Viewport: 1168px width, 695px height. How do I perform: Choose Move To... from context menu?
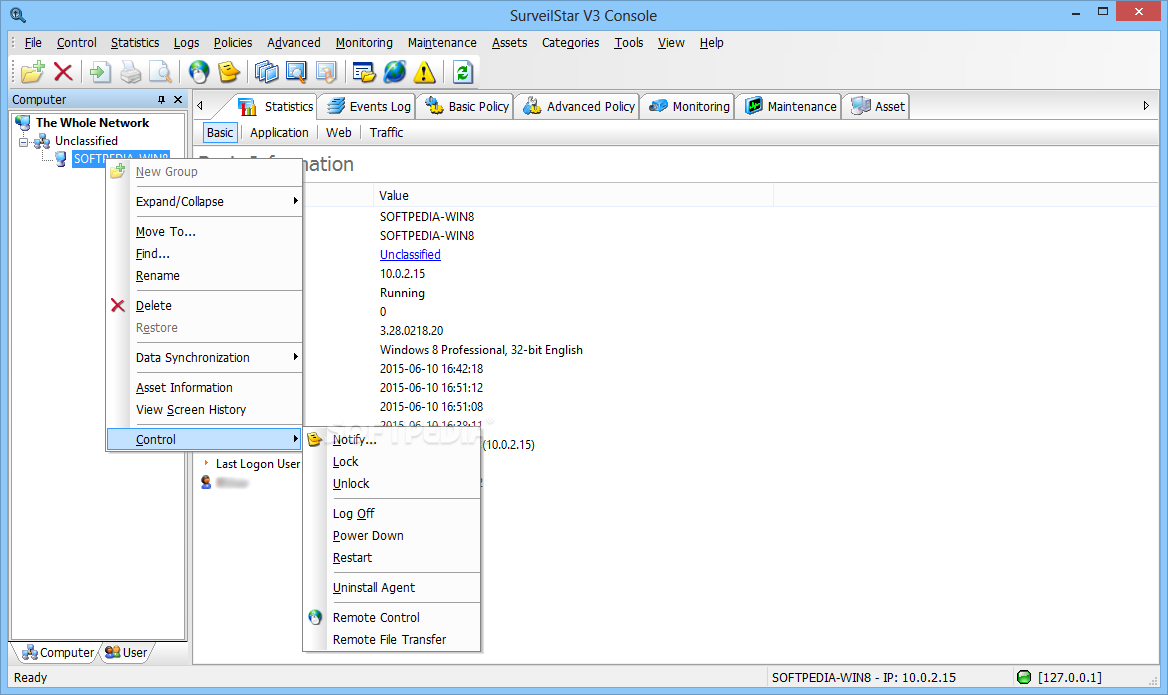[205, 232]
